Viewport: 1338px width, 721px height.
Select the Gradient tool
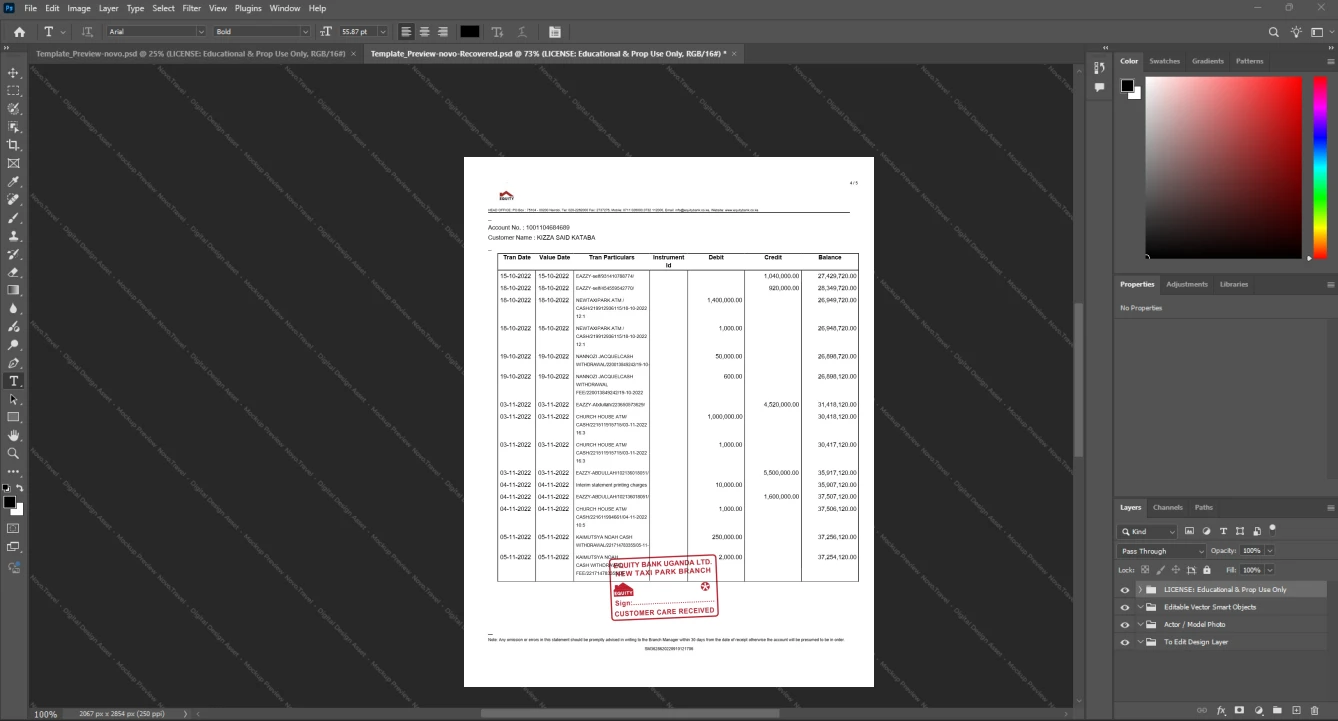tap(14, 290)
